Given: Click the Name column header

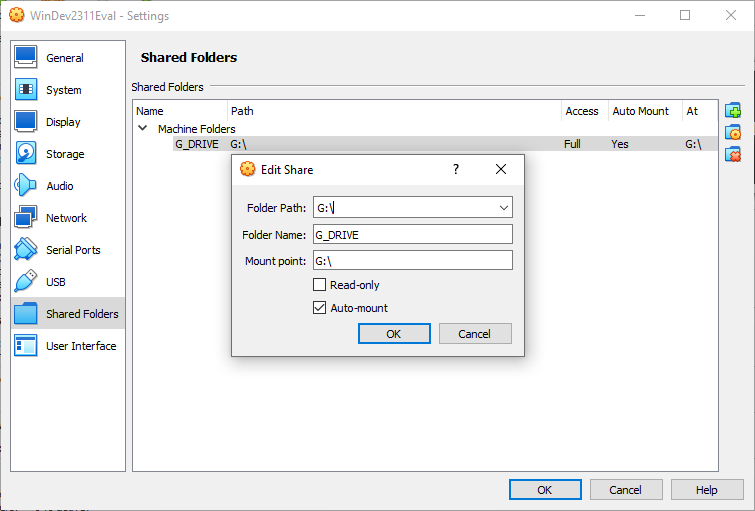Looking at the screenshot, I should coord(150,111).
